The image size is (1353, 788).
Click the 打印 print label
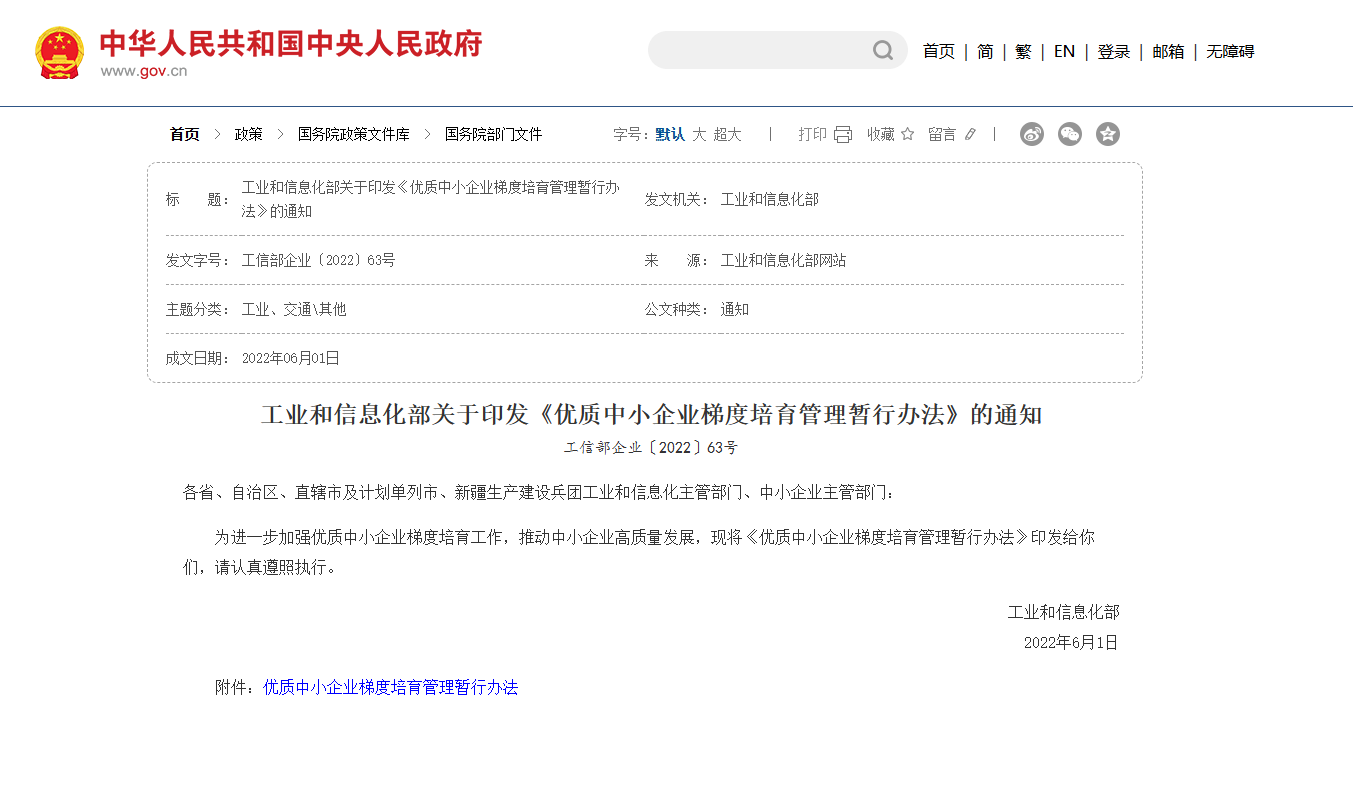(x=812, y=134)
